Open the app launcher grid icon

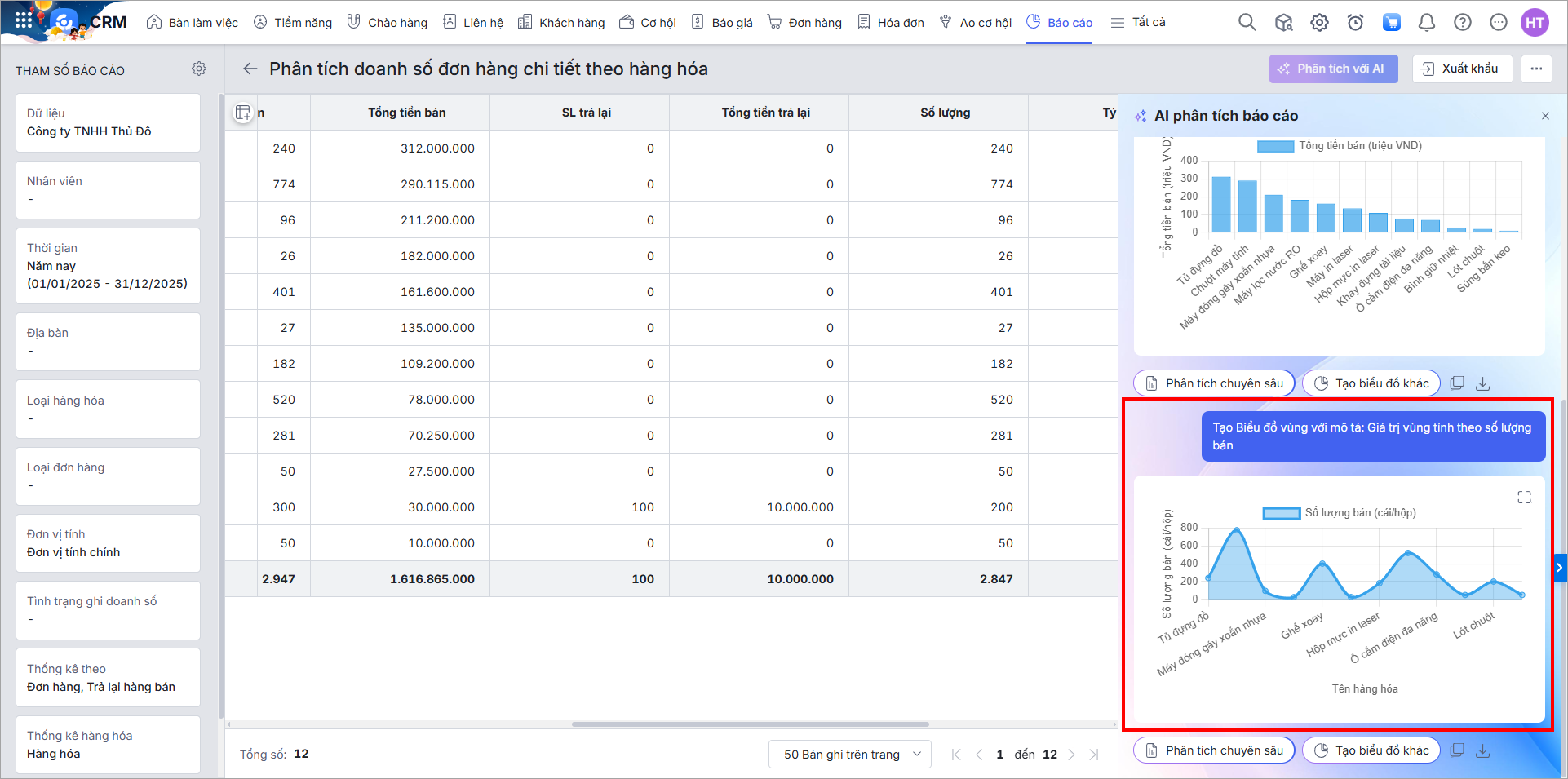(x=24, y=21)
